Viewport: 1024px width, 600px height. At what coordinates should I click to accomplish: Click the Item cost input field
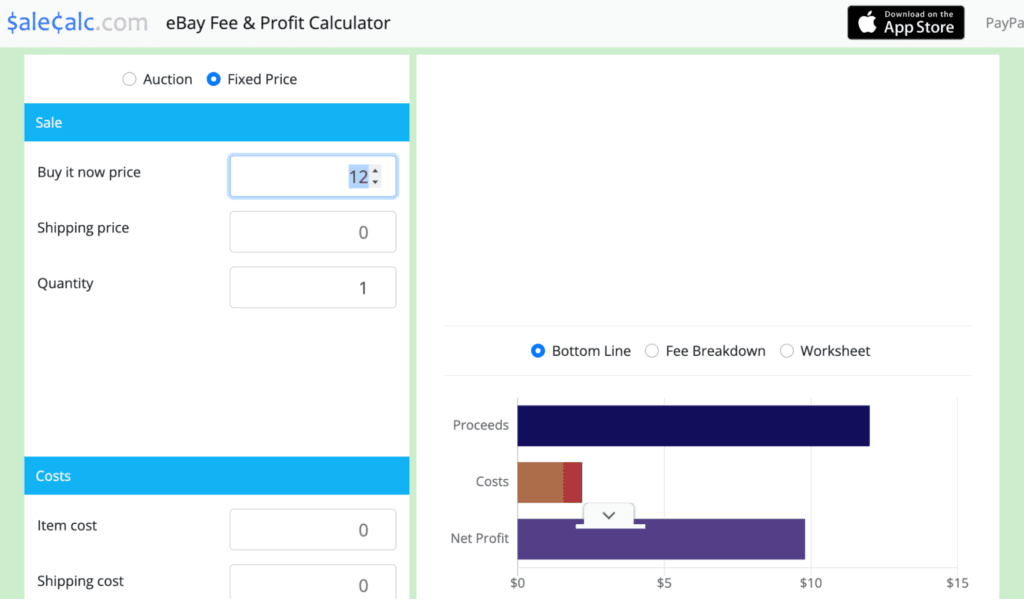point(312,529)
